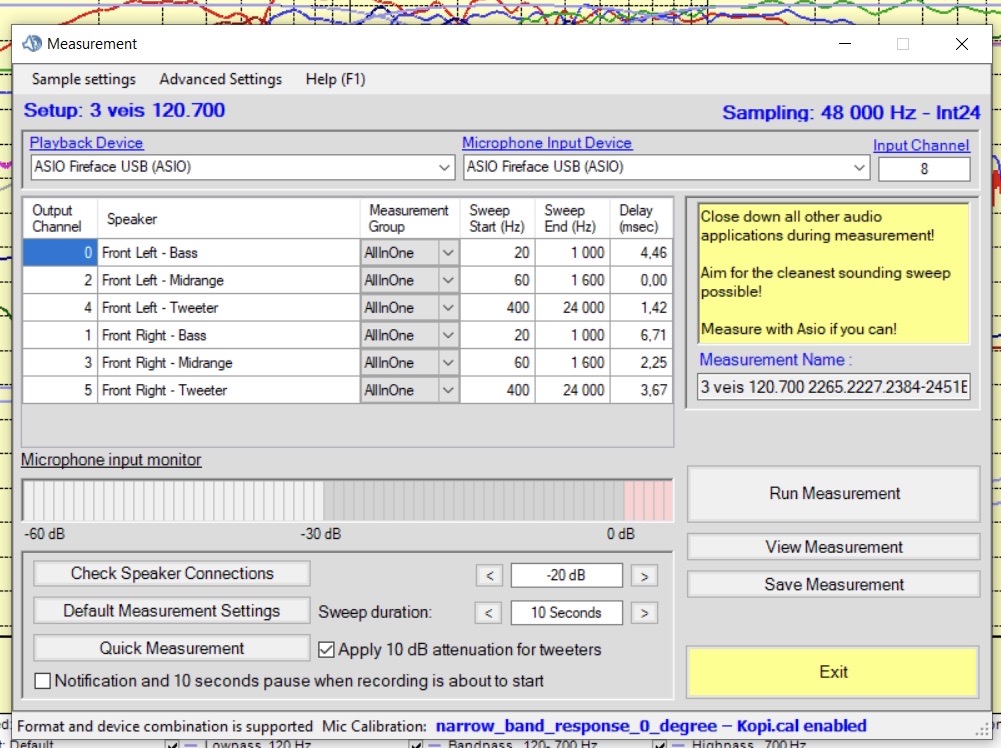This screenshot has height=748, width=1001.
Task: Open Measurement Group dropdown for Front Left - Bass
Action: point(448,253)
